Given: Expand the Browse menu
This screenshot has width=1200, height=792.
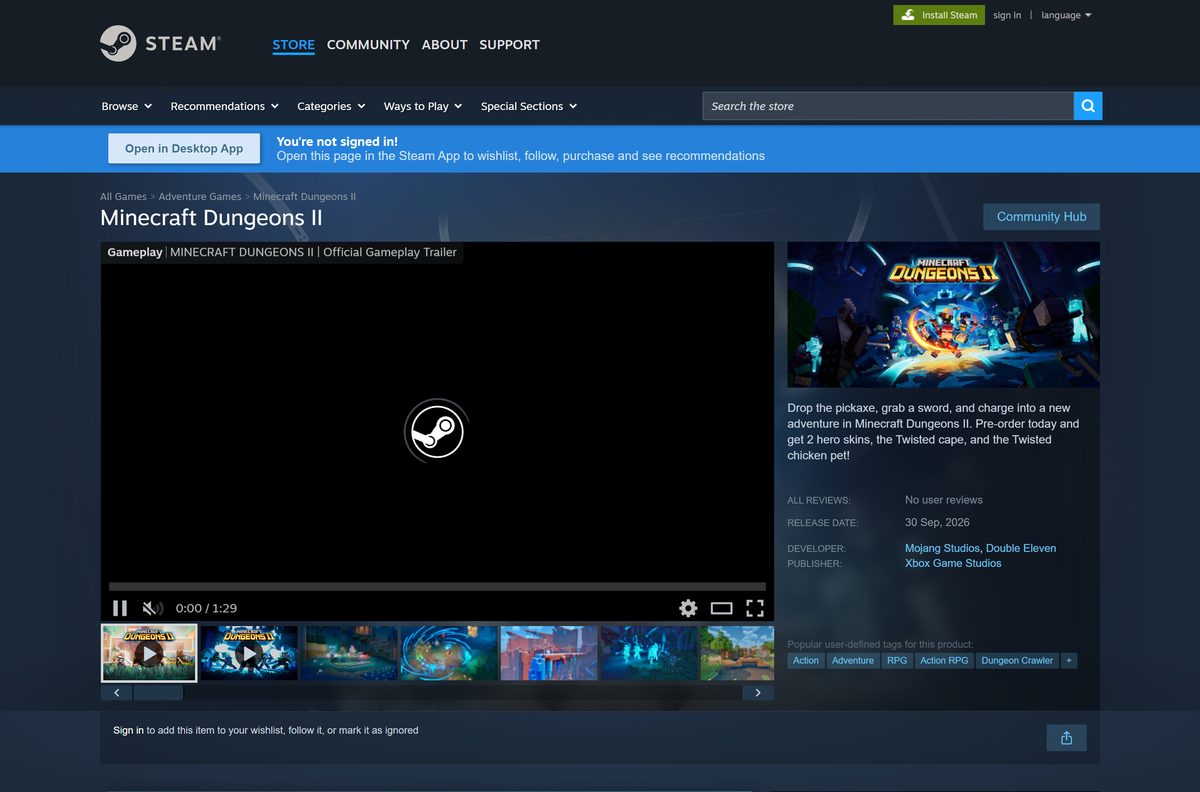Looking at the screenshot, I should 127,106.
